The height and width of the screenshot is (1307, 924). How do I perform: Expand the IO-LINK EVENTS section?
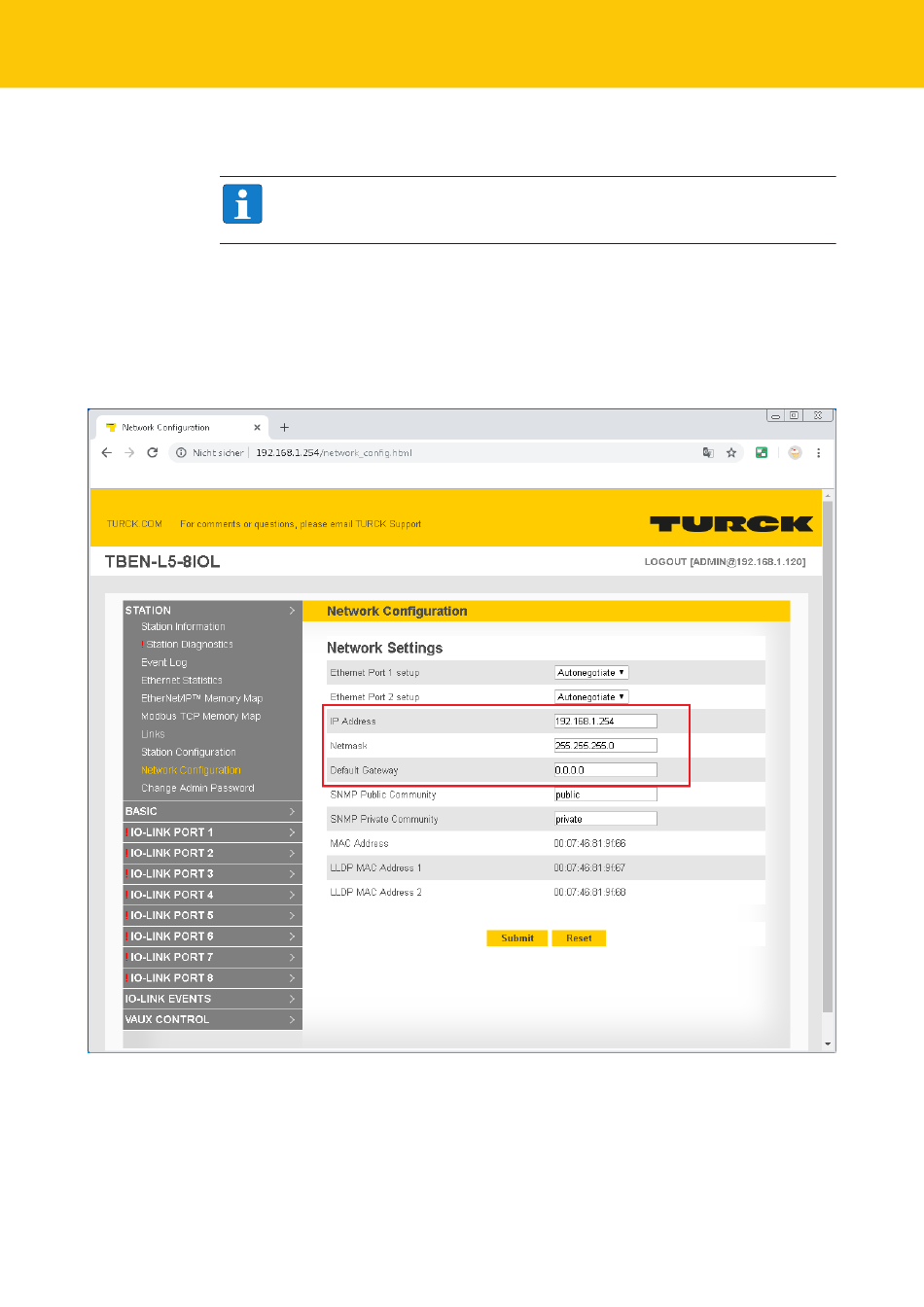[212, 999]
